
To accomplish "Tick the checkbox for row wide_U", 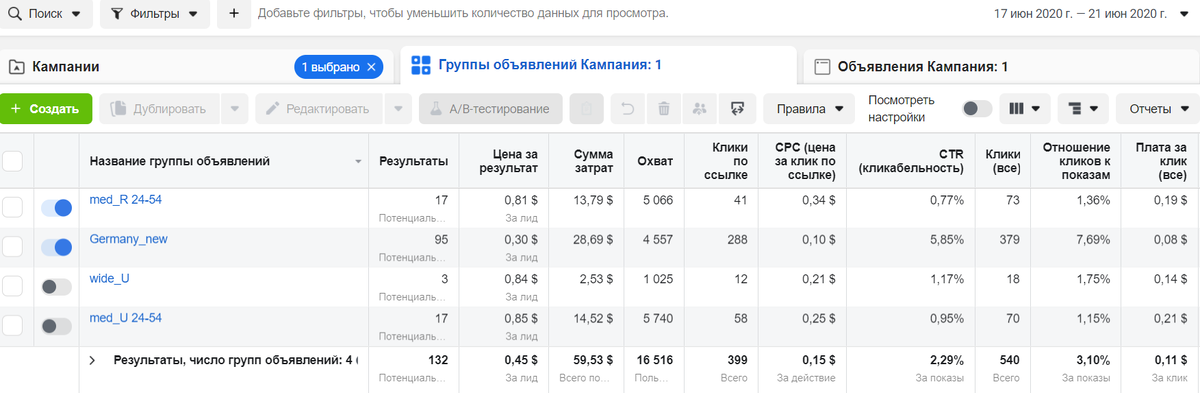I will (x=12, y=287).
